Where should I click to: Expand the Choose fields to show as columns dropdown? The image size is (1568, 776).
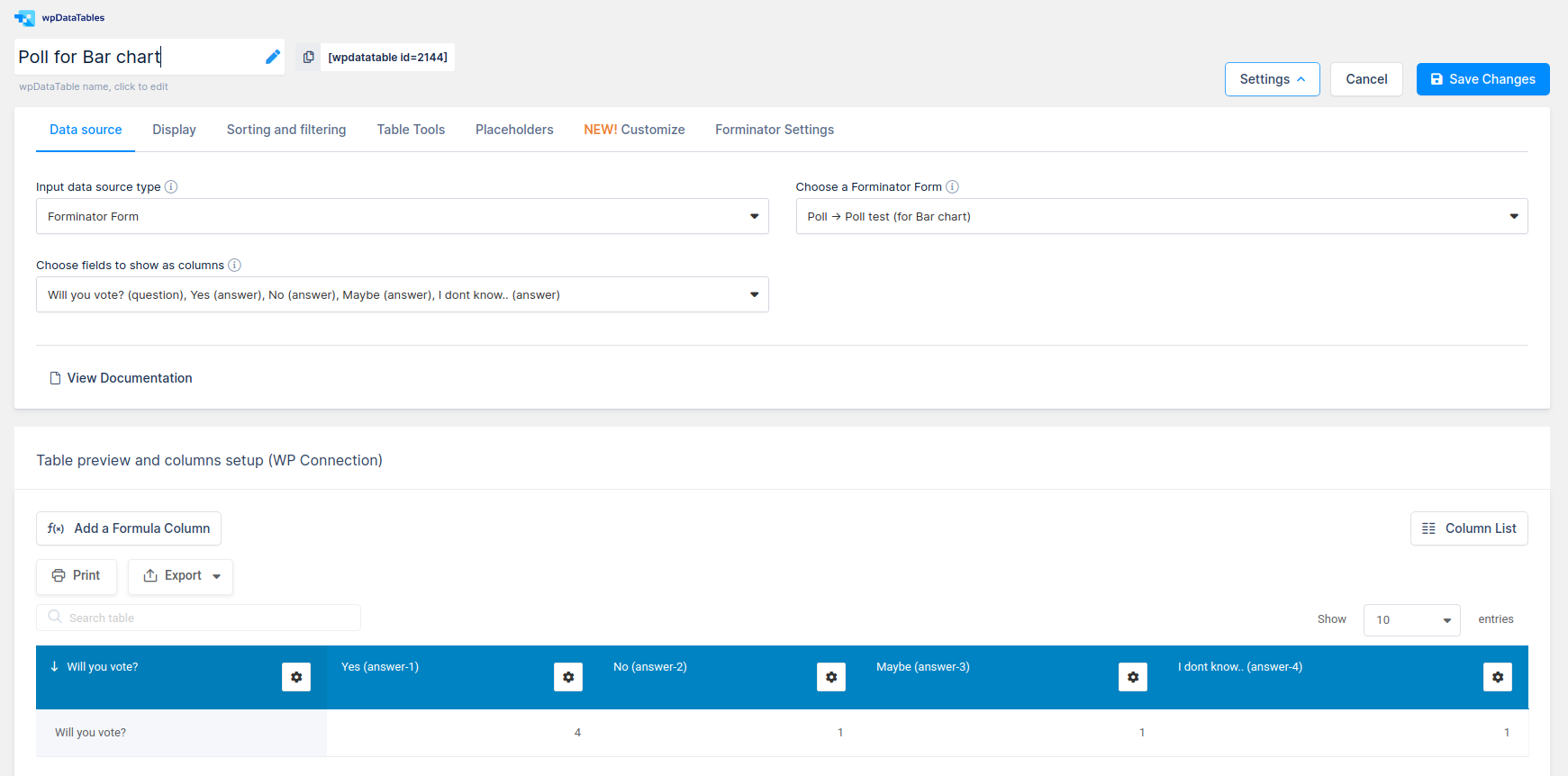click(x=403, y=294)
